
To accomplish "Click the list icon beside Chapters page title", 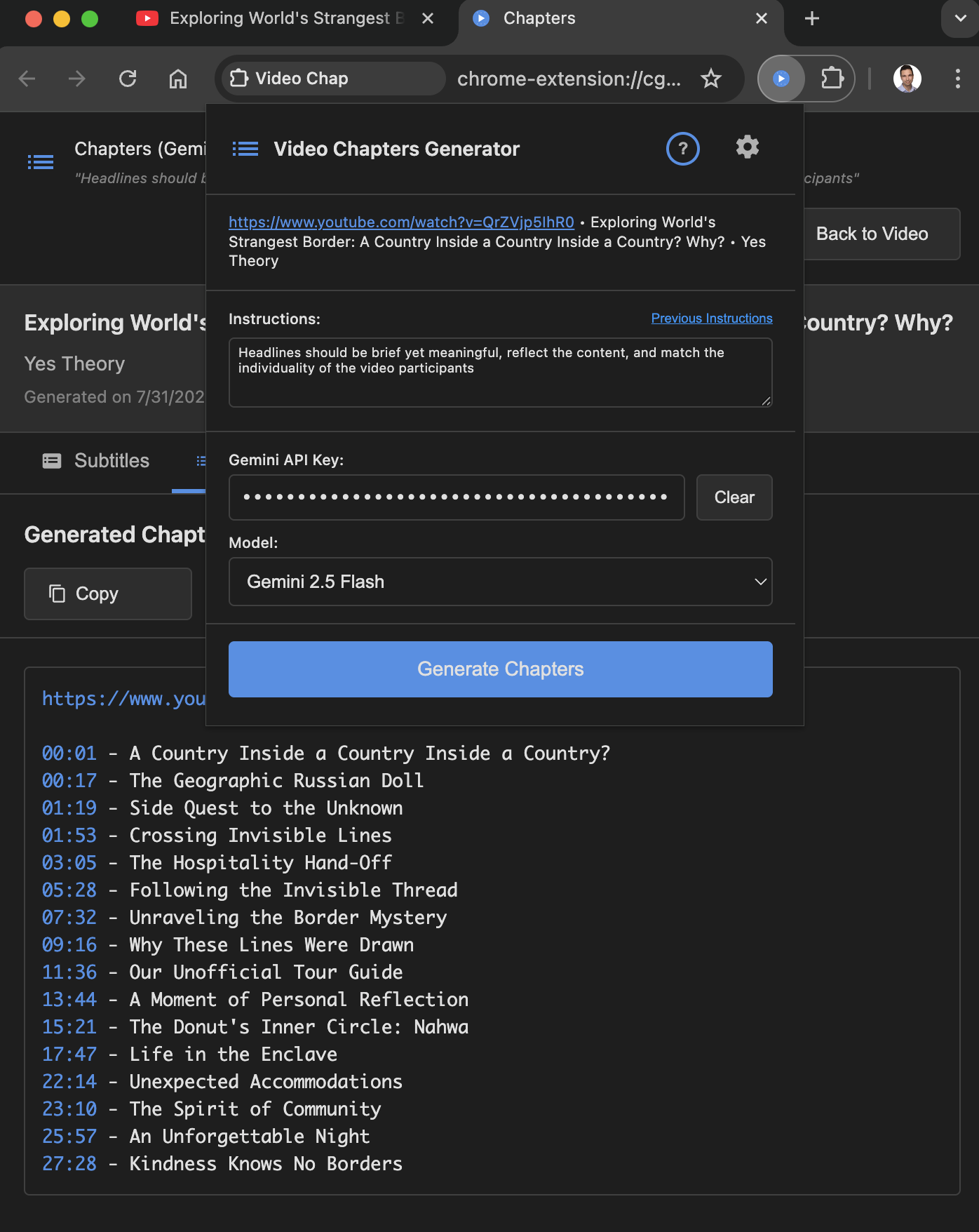I will (41, 162).
